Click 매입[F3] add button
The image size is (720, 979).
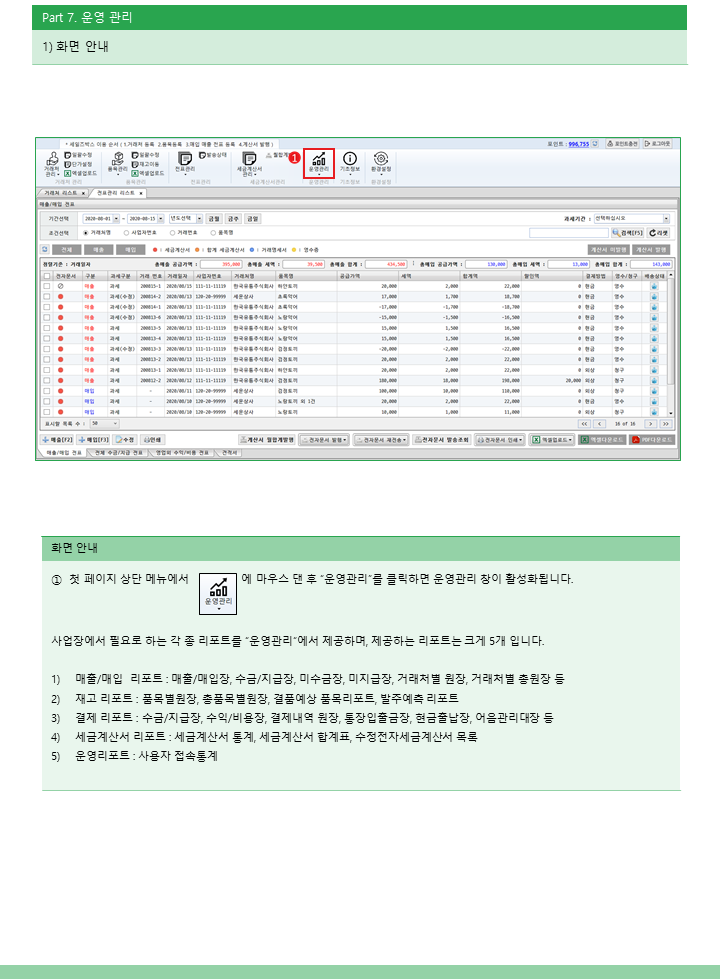[x=94, y=440]
